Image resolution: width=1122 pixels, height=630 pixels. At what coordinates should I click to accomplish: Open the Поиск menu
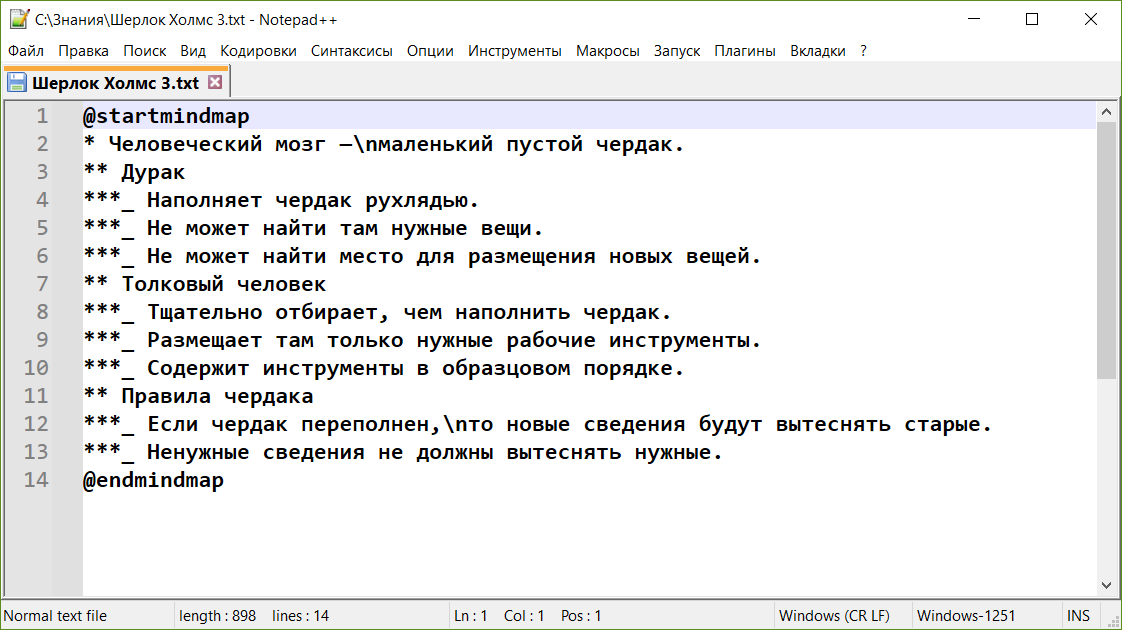click(145, 51)
